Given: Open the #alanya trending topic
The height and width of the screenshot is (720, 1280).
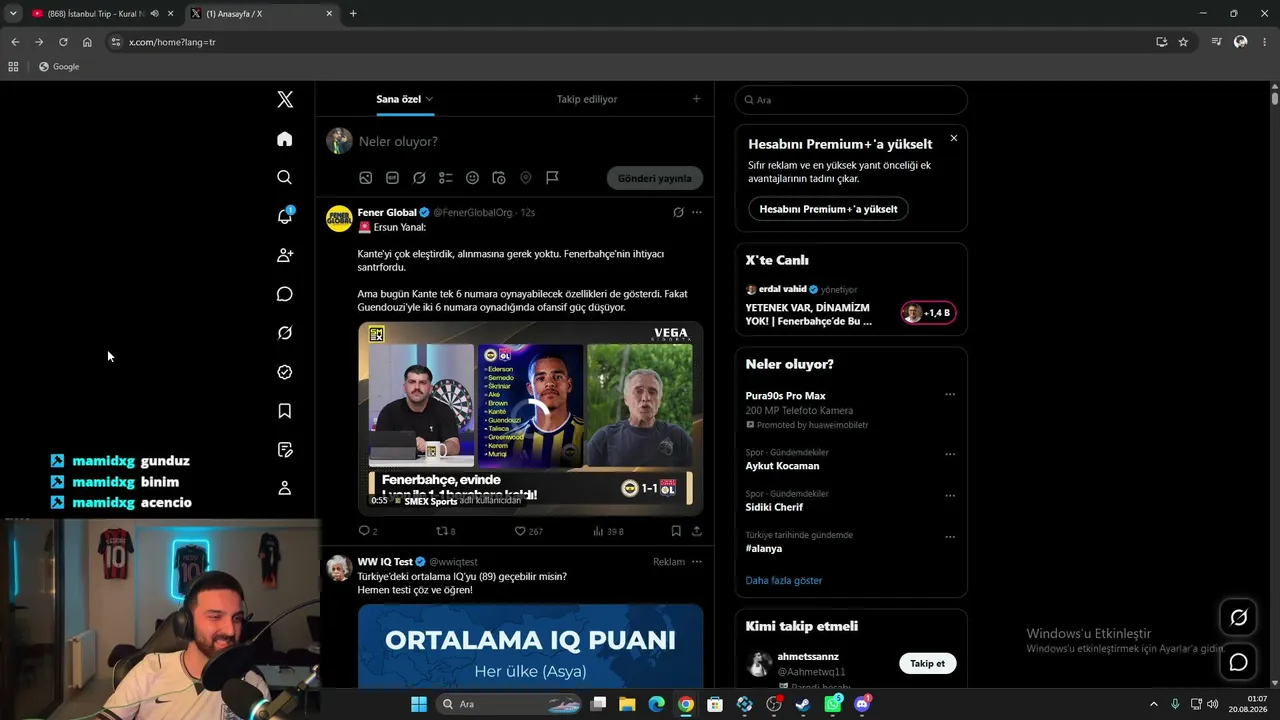Looking at the screenshot, I should [764, 548].
